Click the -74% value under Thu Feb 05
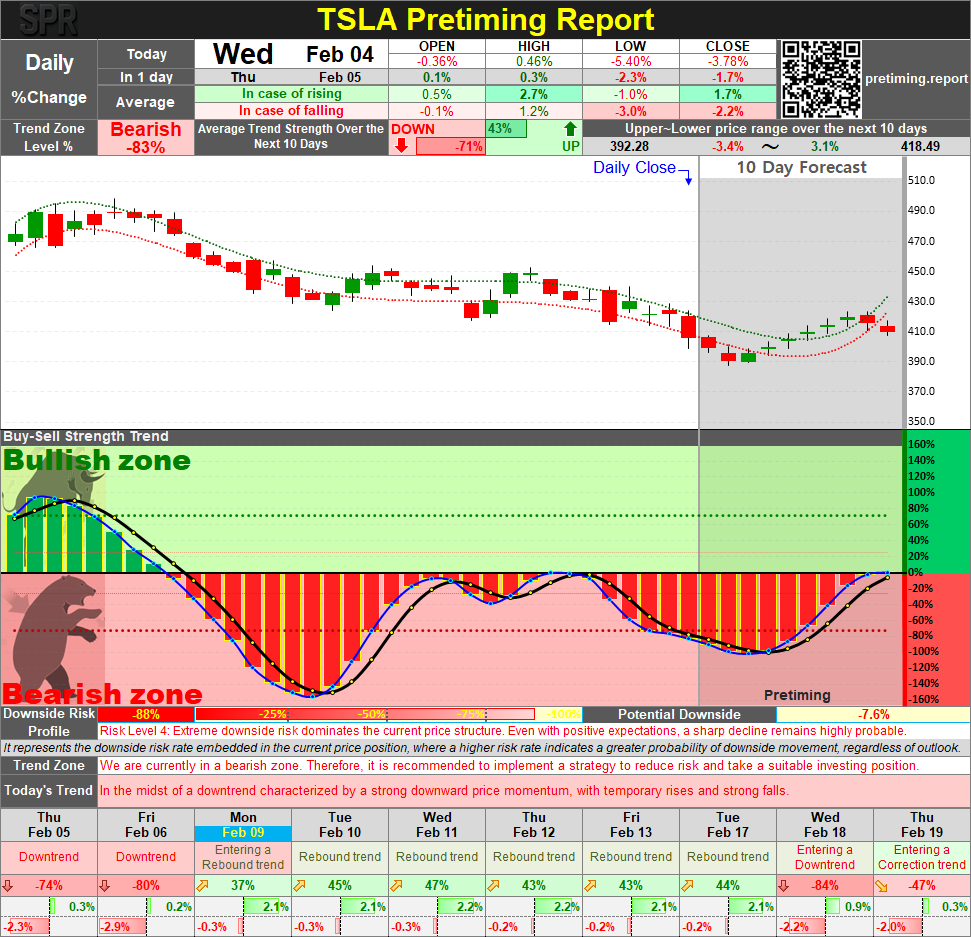The width and height of the screenshot is (971, 937). point(48,886)
